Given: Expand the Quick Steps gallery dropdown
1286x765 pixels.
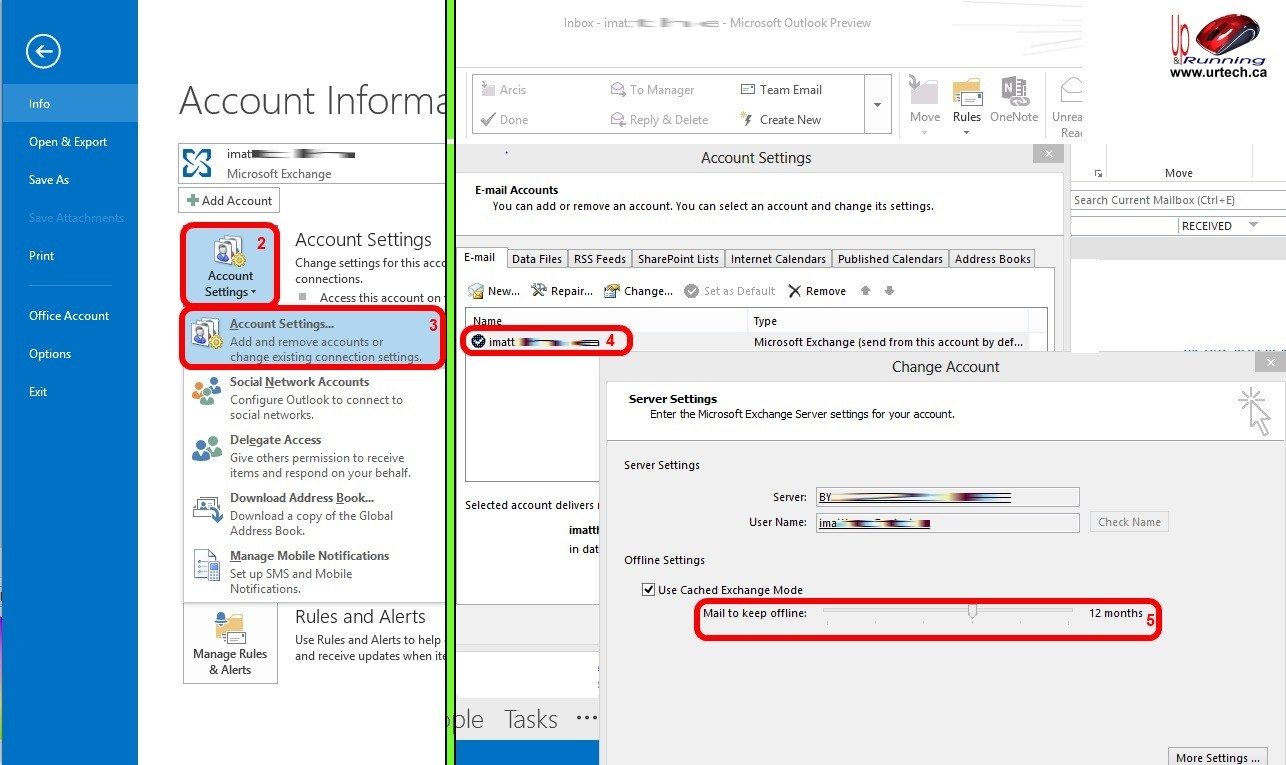Looking at the screenshot, I should click(877, 105).
